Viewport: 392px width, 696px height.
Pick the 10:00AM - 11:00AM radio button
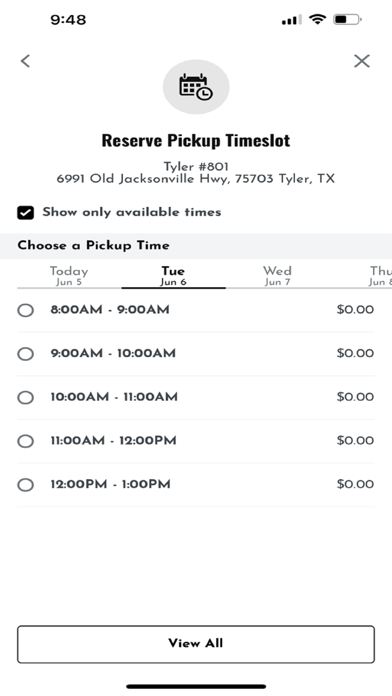pyautogui.click(x=25, y=397)
